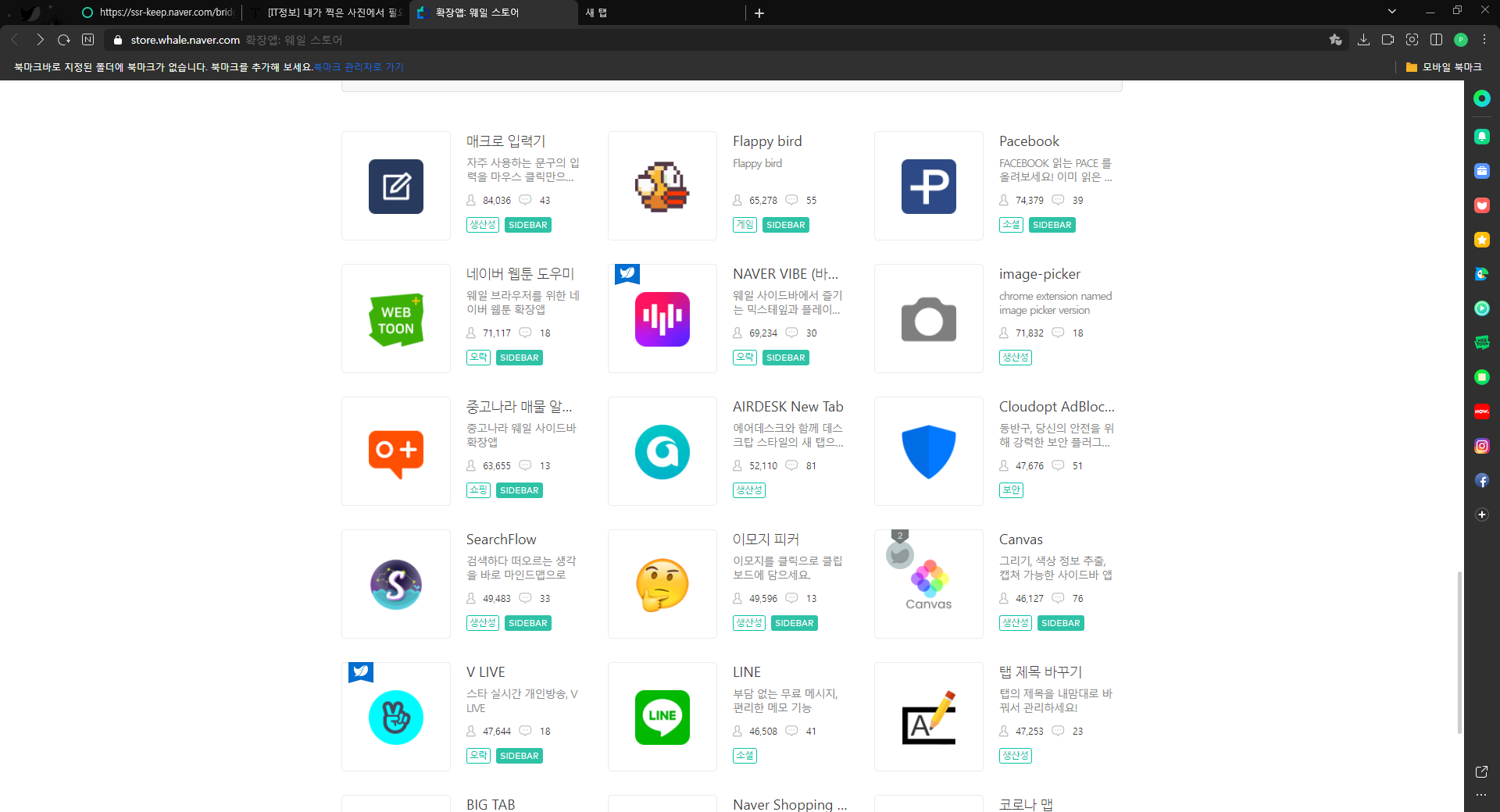The height and width of the screenshot is (812, 1500).
Task: Click the N site info icon
Action: click(x=88, y=40)
